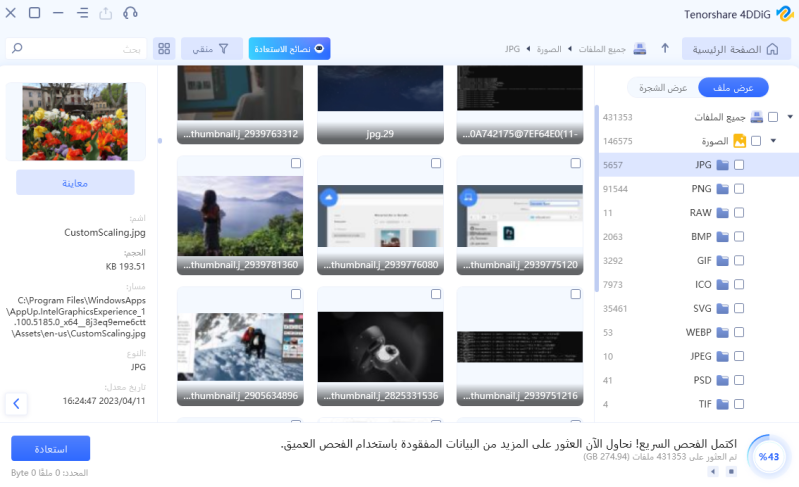Click the RAW folder icon

[x=723, y=213]
